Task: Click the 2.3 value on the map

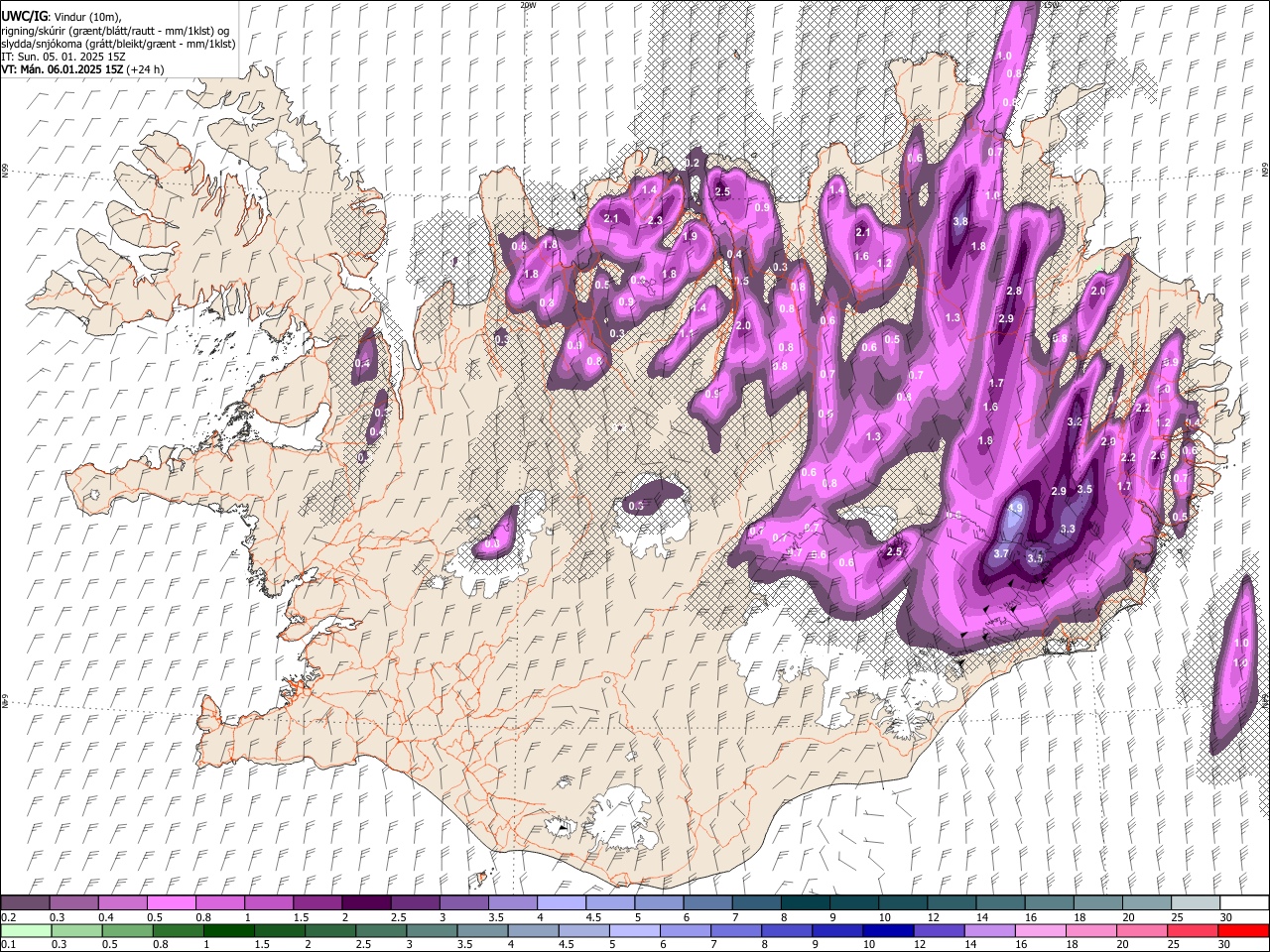Action: click(655, 220)
